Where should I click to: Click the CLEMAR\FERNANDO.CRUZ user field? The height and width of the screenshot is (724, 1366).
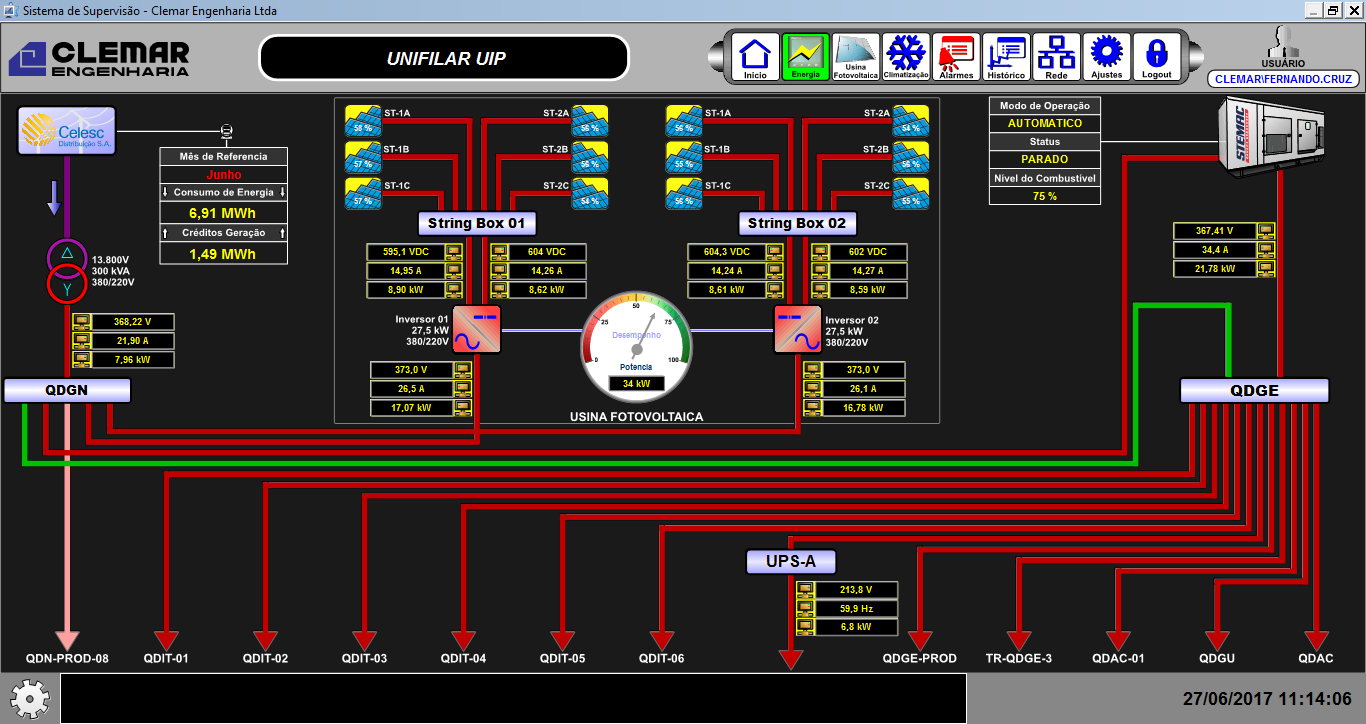(x=1283, y=79)
